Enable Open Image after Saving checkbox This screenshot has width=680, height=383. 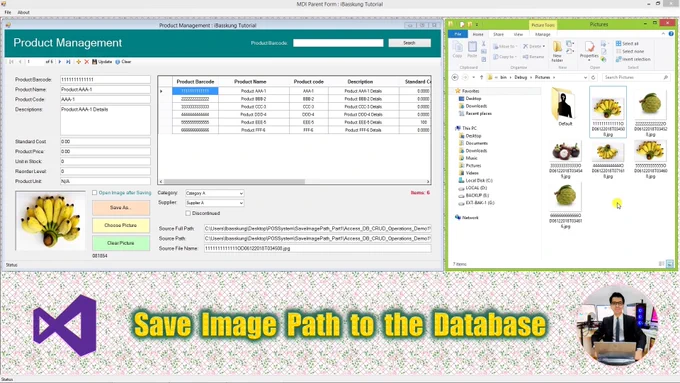pos(95,193)
